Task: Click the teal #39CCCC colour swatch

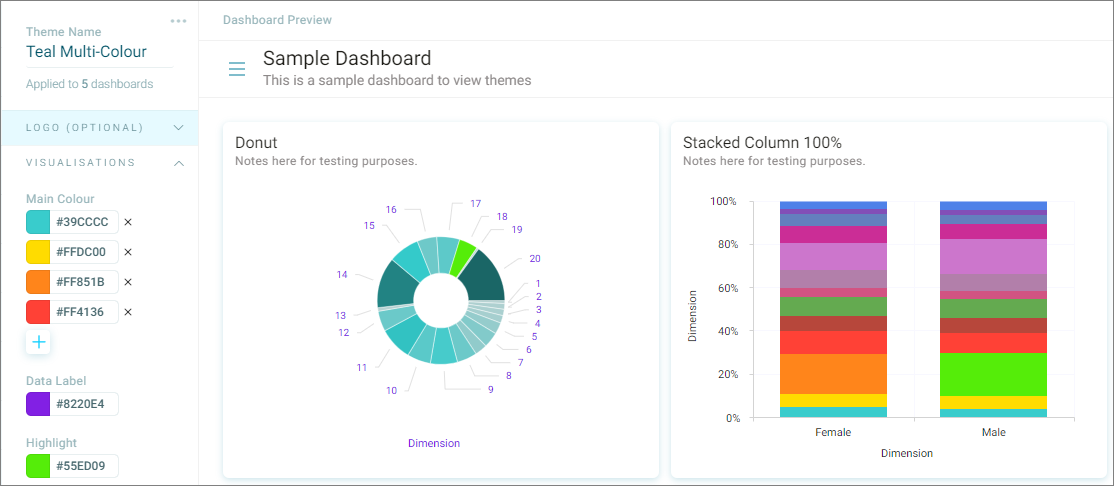Action: pos(38,222)
